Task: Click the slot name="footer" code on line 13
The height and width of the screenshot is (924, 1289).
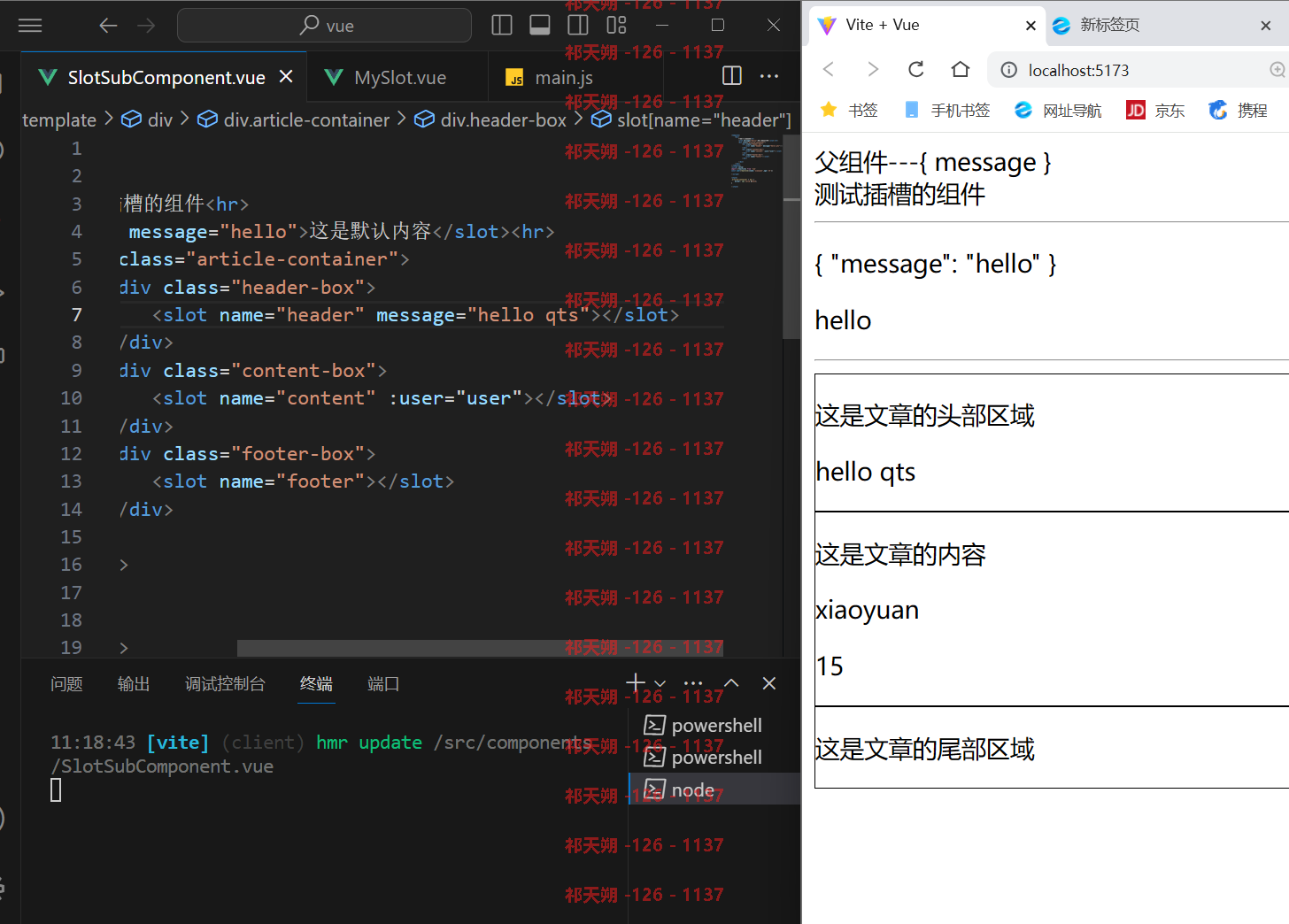Action: pyautogui.click(x=303, y=481)
